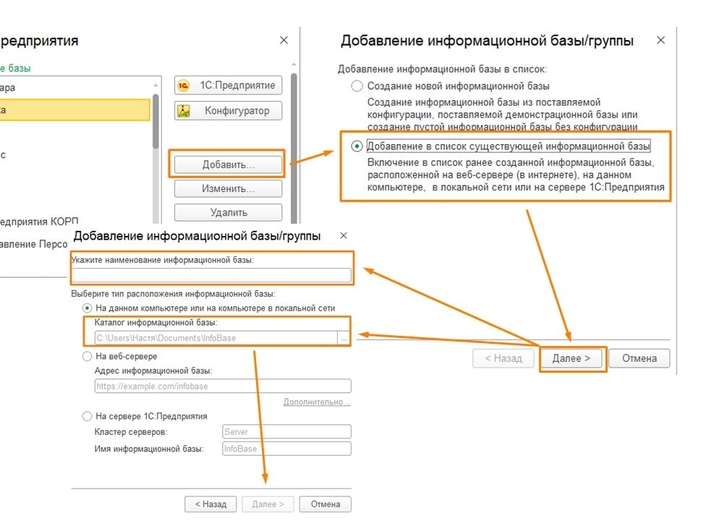Viewport: 714px width, 527px height.
Task: Click the infobase web address field
Action: pos(223,386)
